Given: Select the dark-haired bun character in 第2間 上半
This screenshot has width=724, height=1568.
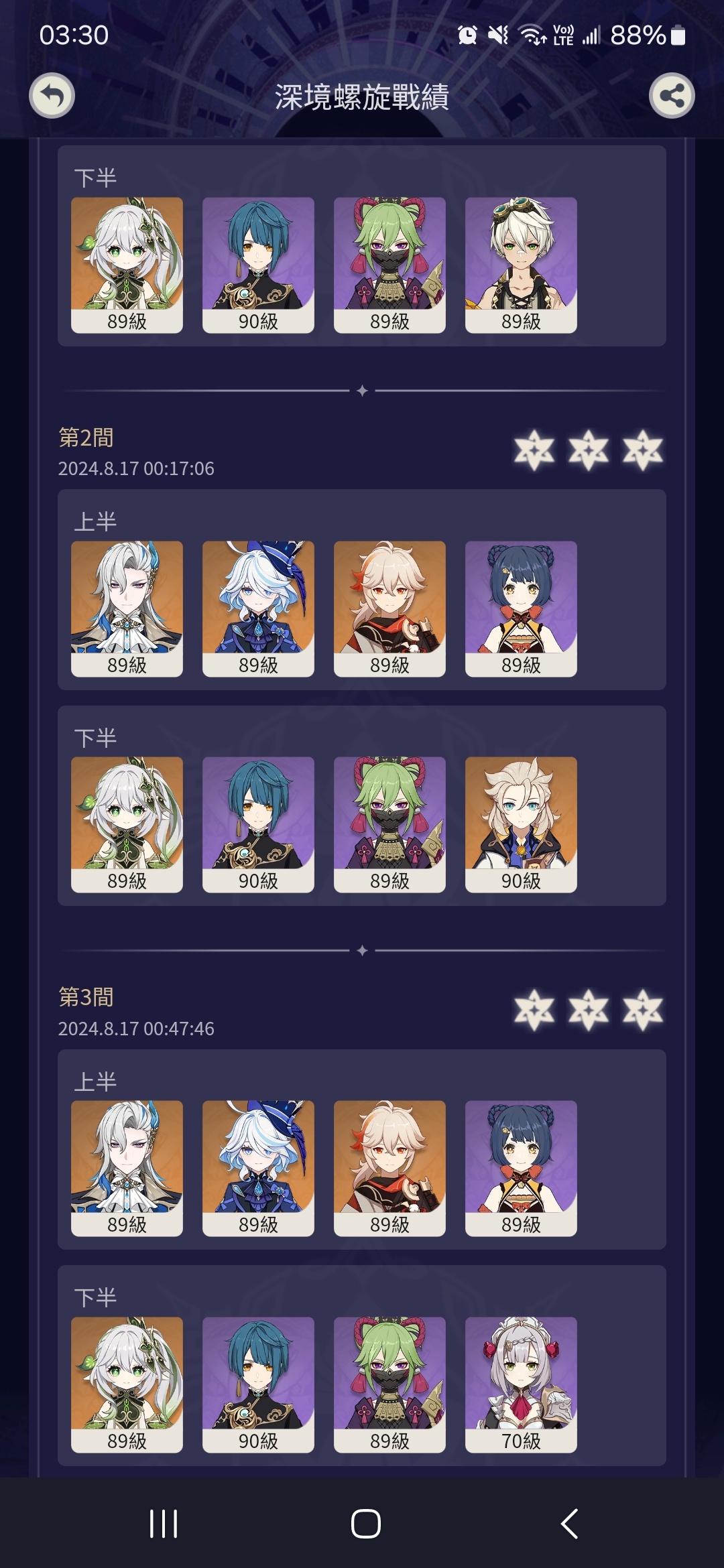Looking at the screenshot, I should [x=521, y=608].
